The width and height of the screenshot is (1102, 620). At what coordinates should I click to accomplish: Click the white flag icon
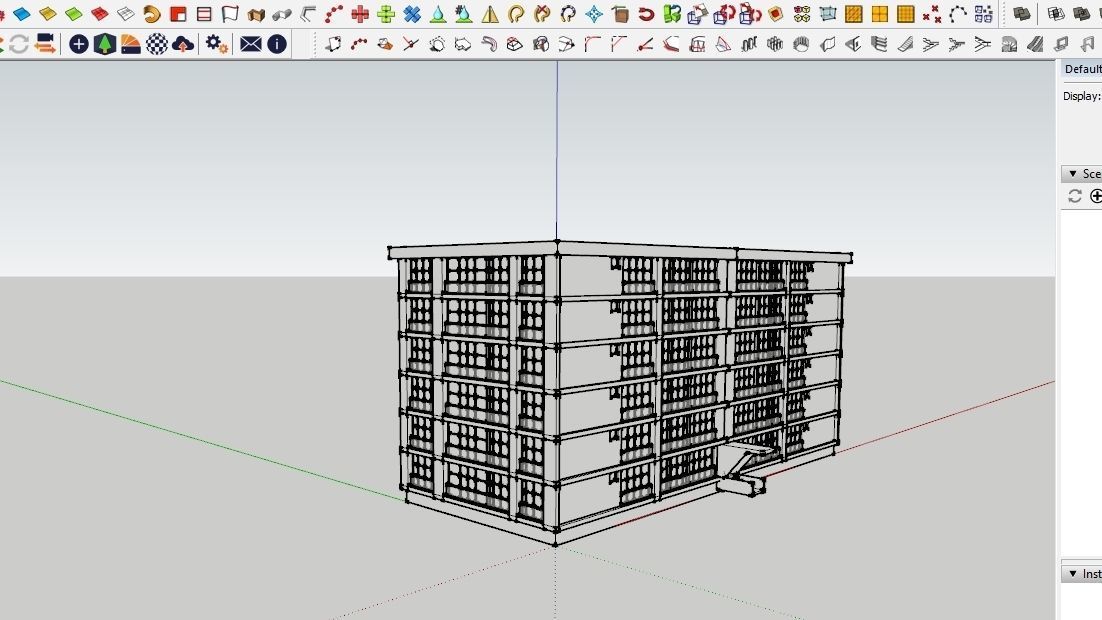tap(230, 13)
